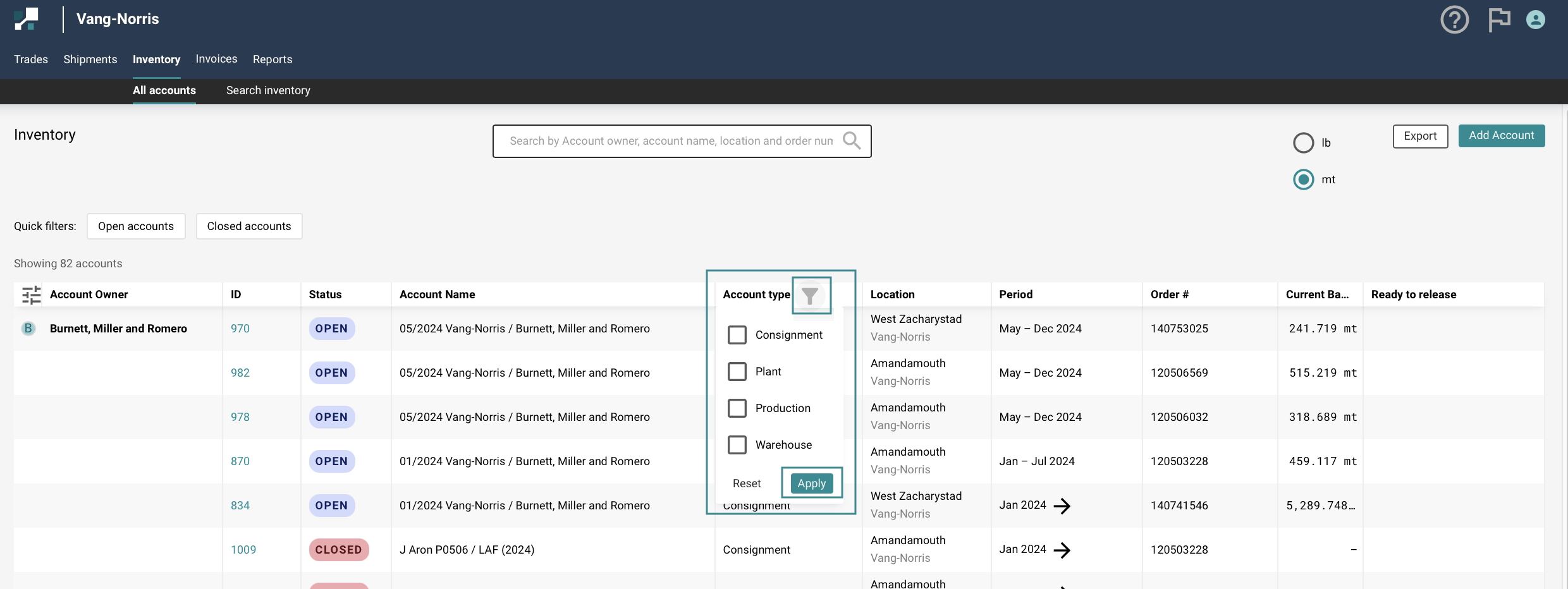Check the Consignment filter checkbox
Image resolution: width=1568 pixels, height=589 pixels.
(737, 335)
